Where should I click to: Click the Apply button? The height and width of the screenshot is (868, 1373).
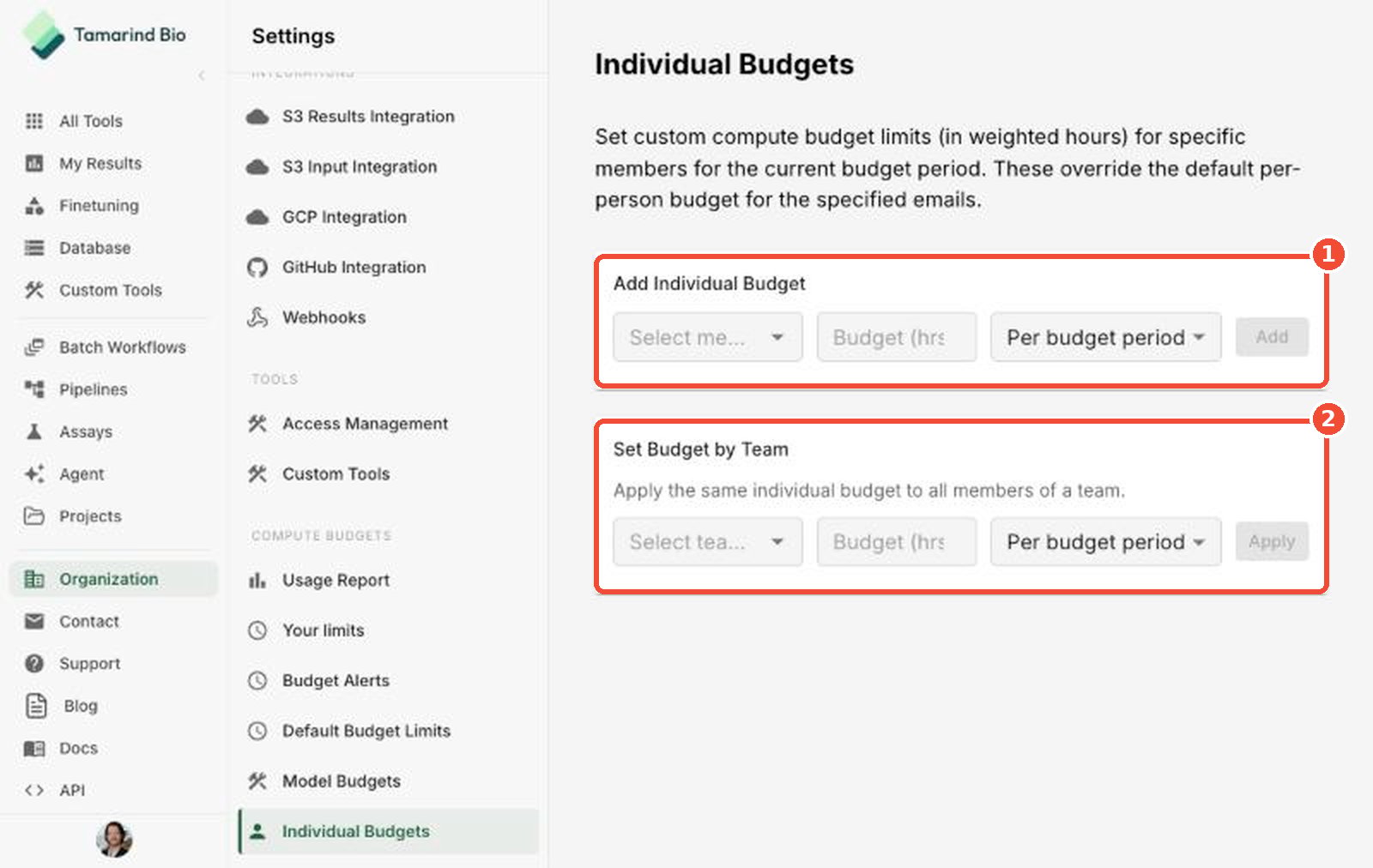click(1272, 542)
